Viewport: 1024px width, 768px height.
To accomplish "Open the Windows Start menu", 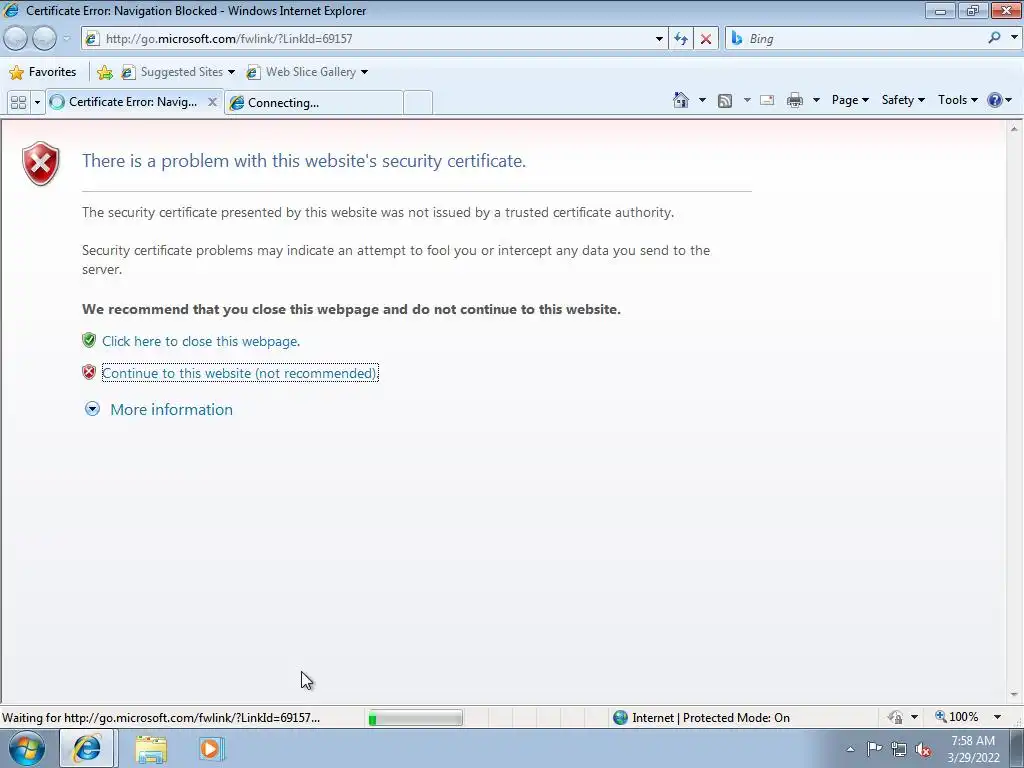I will coord(27,748).
